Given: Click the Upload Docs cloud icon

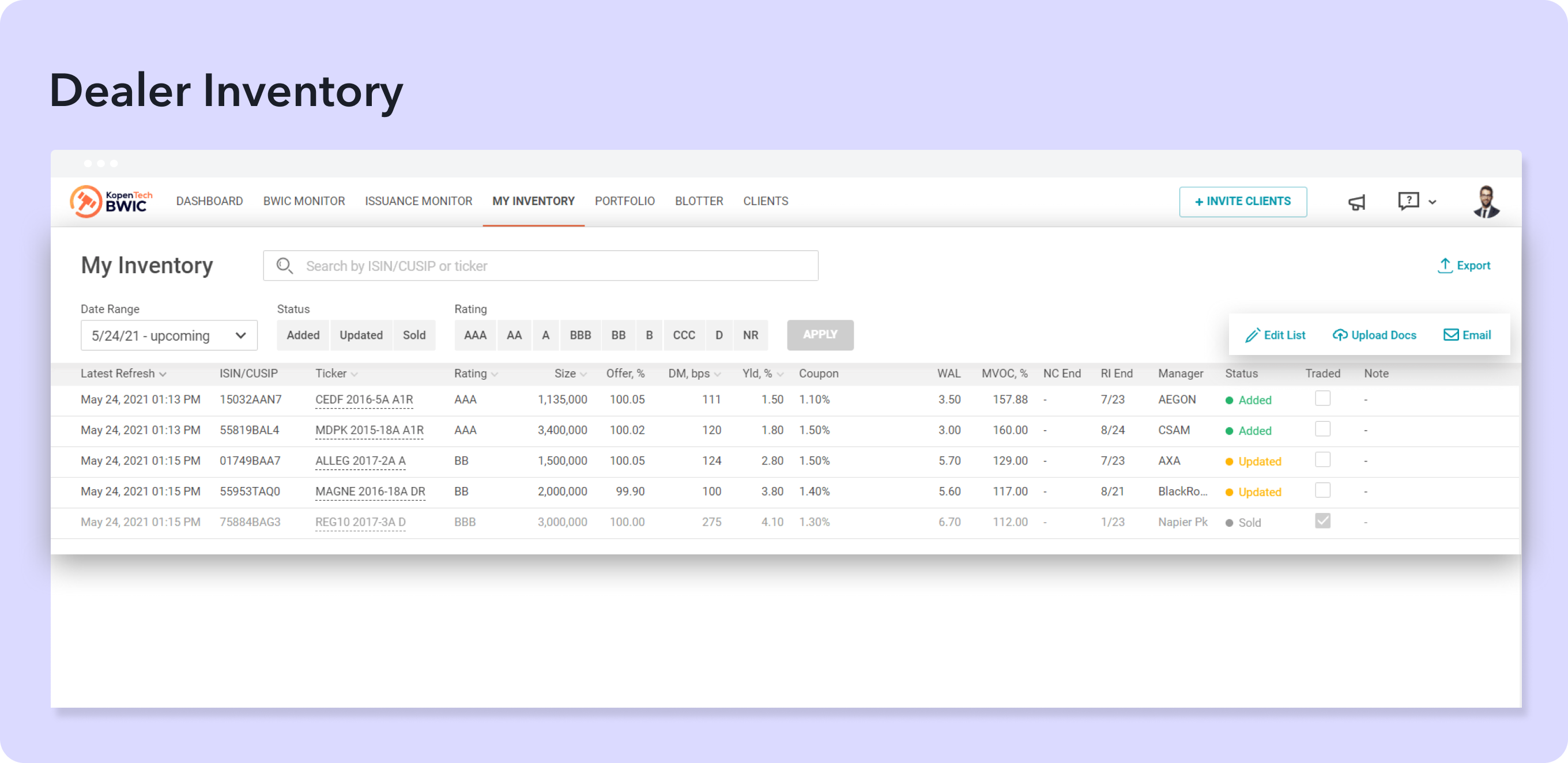Looking at the screenshot, I should click(x=1339, y=335).
